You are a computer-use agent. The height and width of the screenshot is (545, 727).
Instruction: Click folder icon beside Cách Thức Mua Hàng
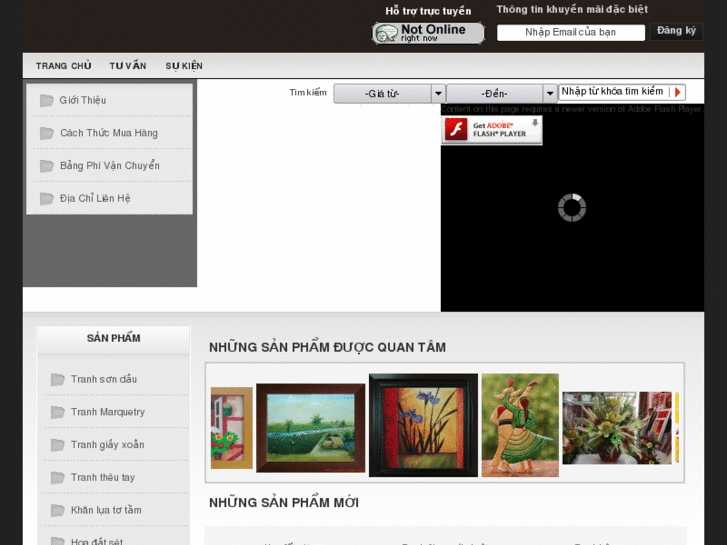(x=46, y=133)
